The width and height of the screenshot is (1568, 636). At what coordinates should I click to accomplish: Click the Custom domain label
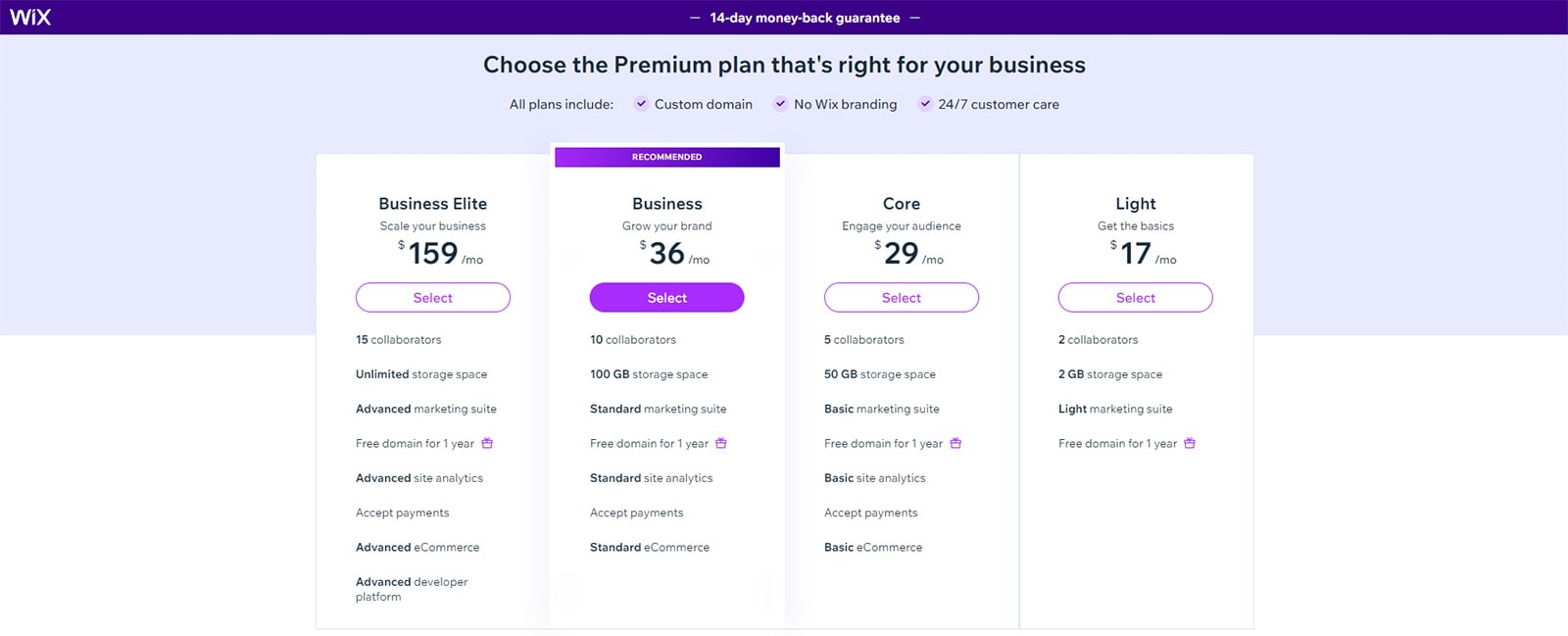point(703,104)
